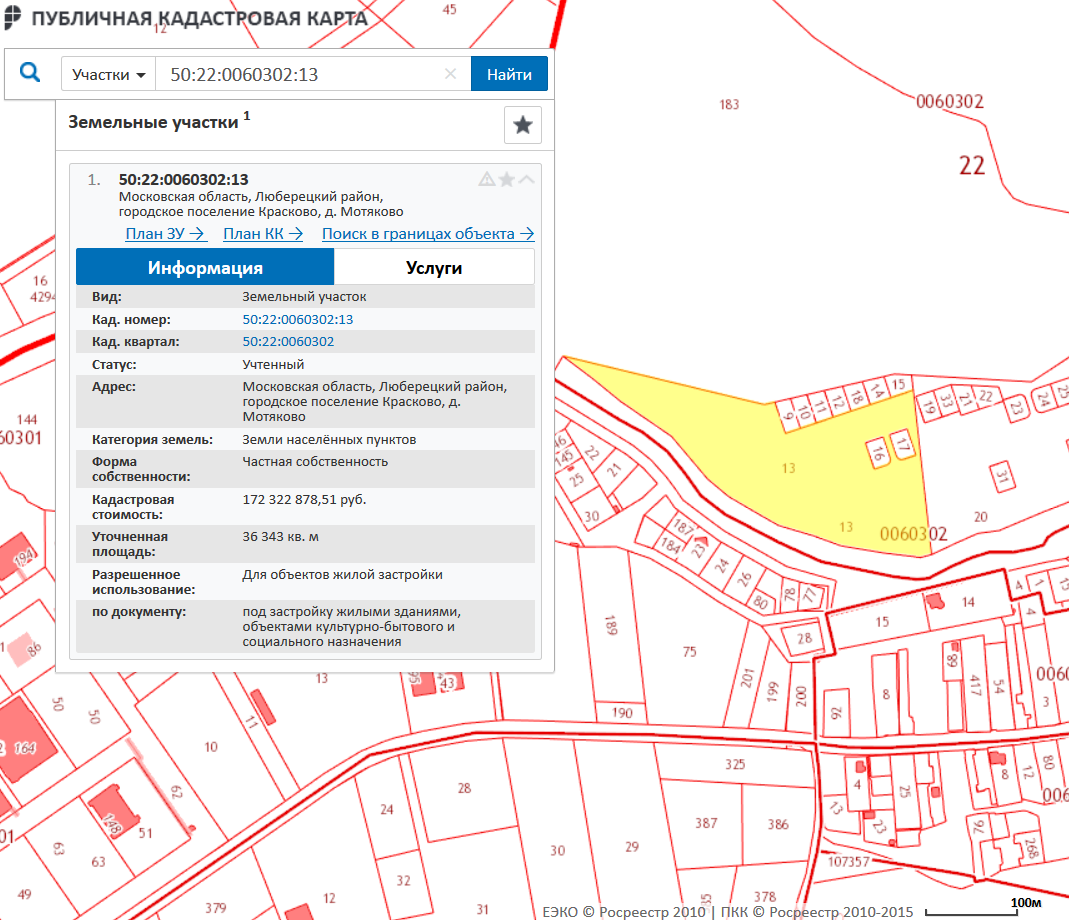The width and height of the screenshot is (1069, 920).
Task: Open the План КК link
Action: (x=263, y=234)
